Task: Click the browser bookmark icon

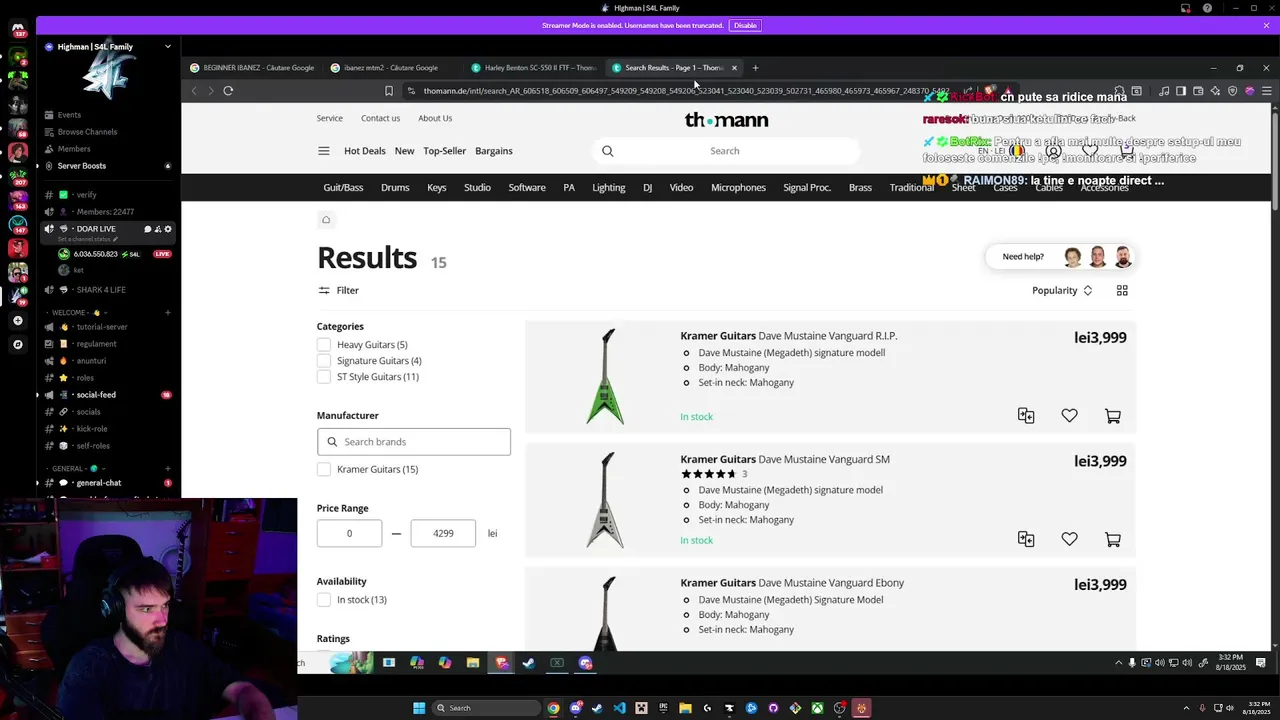Action: click(389, 91)
